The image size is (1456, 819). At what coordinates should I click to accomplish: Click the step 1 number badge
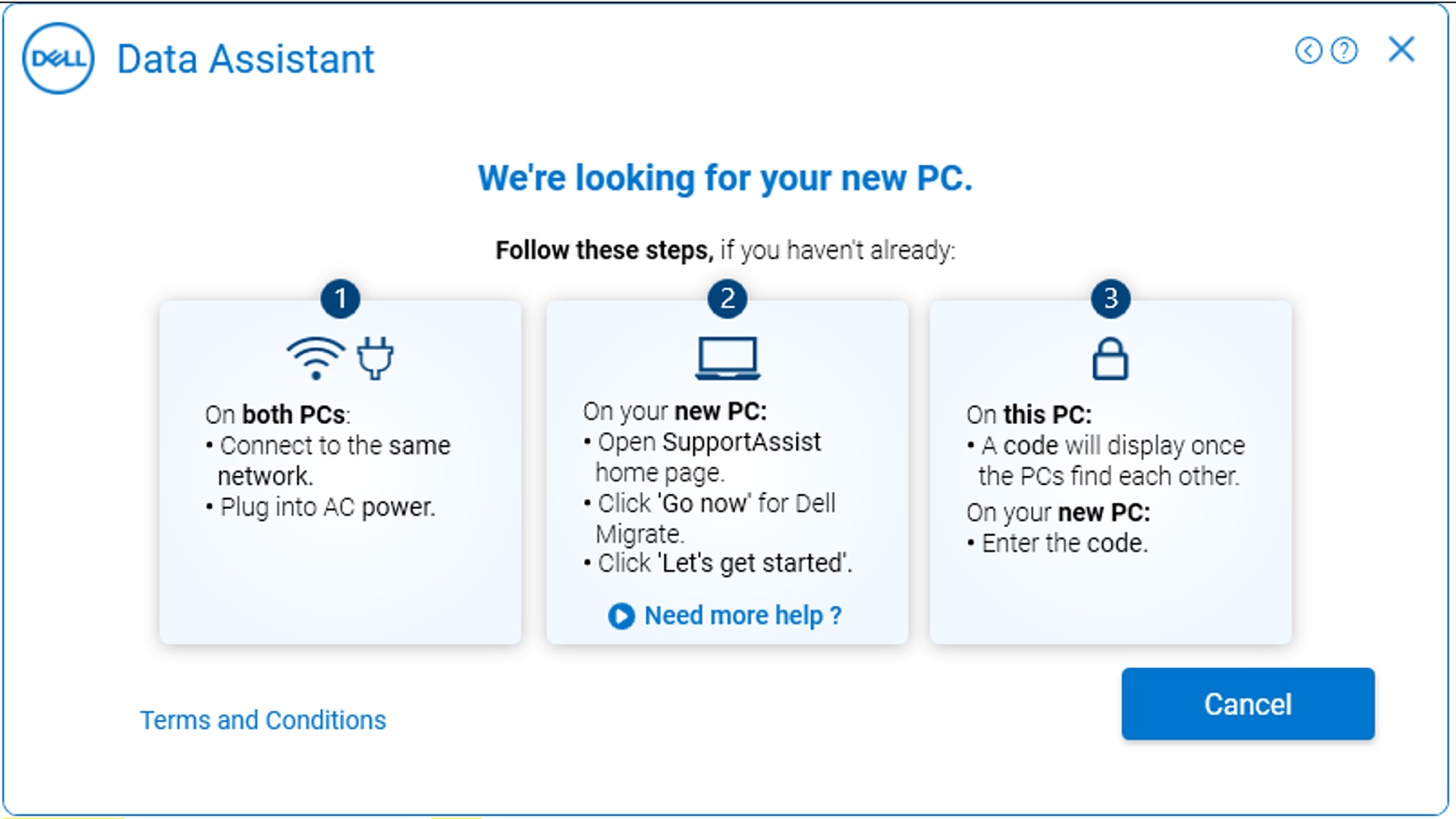(x=340, y=298)
